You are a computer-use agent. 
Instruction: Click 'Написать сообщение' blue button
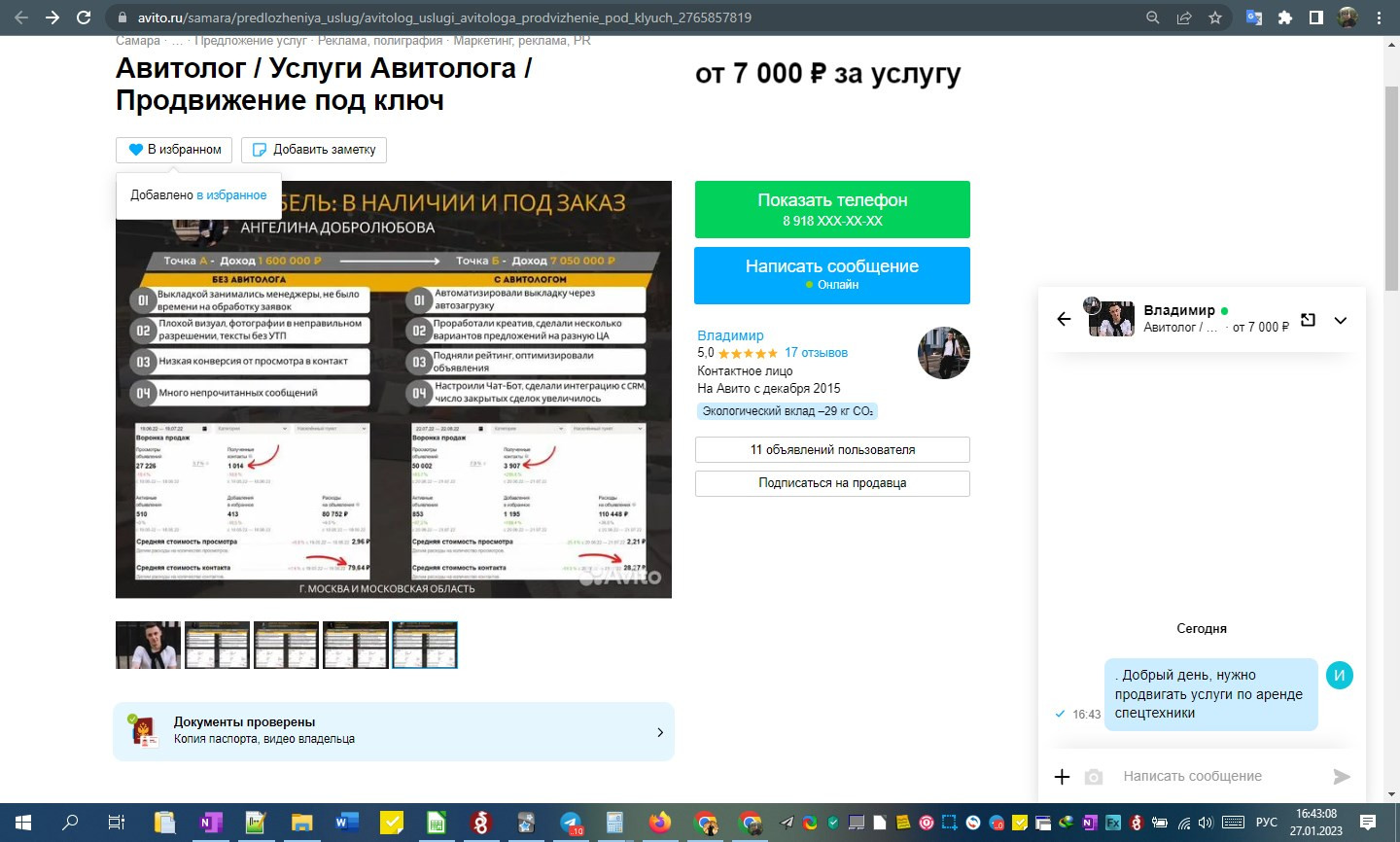(832, 275)
